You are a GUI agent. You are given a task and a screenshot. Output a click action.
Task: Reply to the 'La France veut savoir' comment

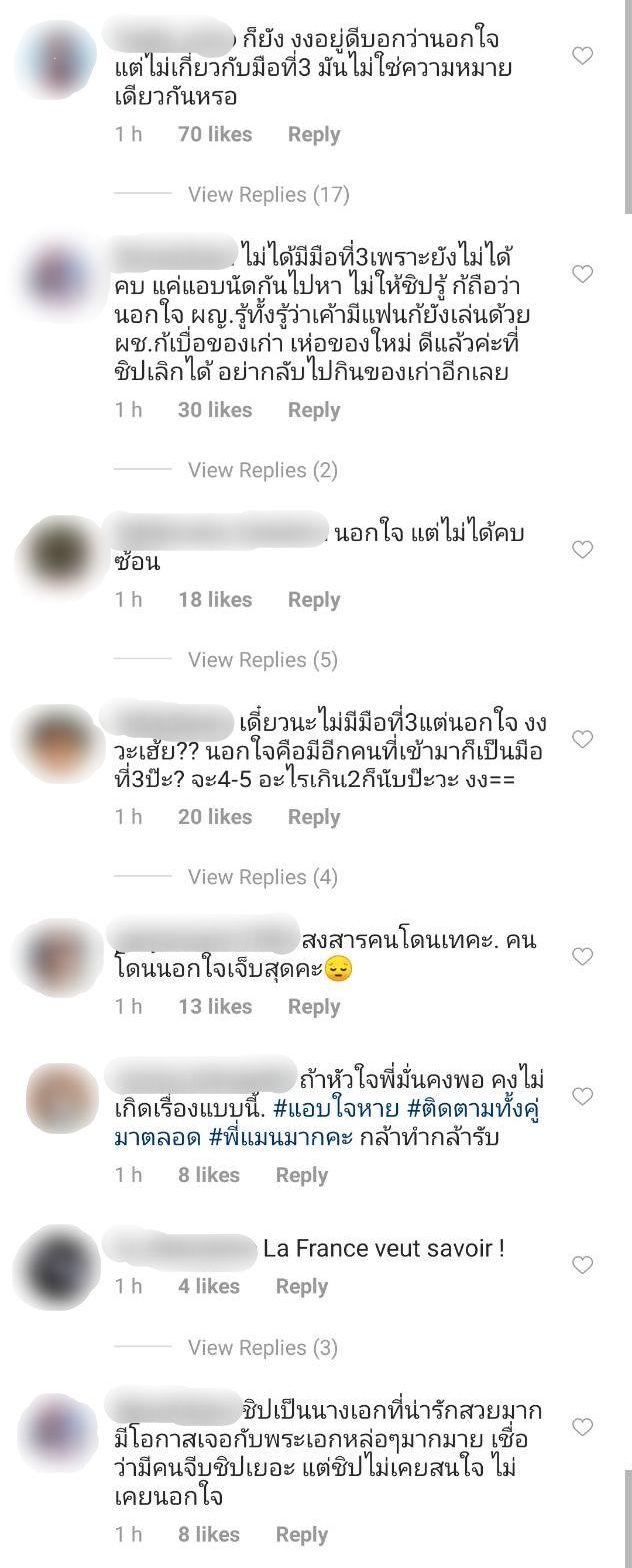(x=302, y=1287)
